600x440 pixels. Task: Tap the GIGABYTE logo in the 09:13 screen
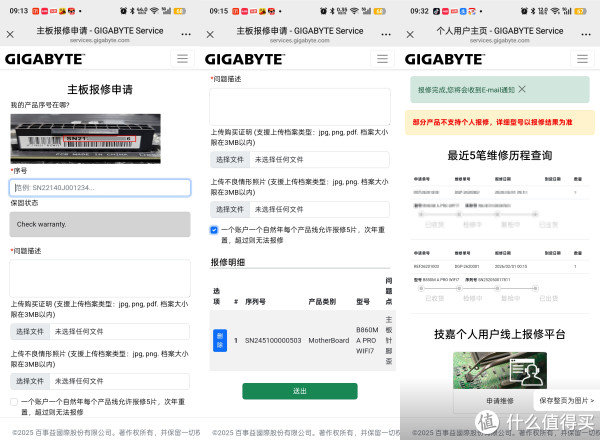coord(45,59)
